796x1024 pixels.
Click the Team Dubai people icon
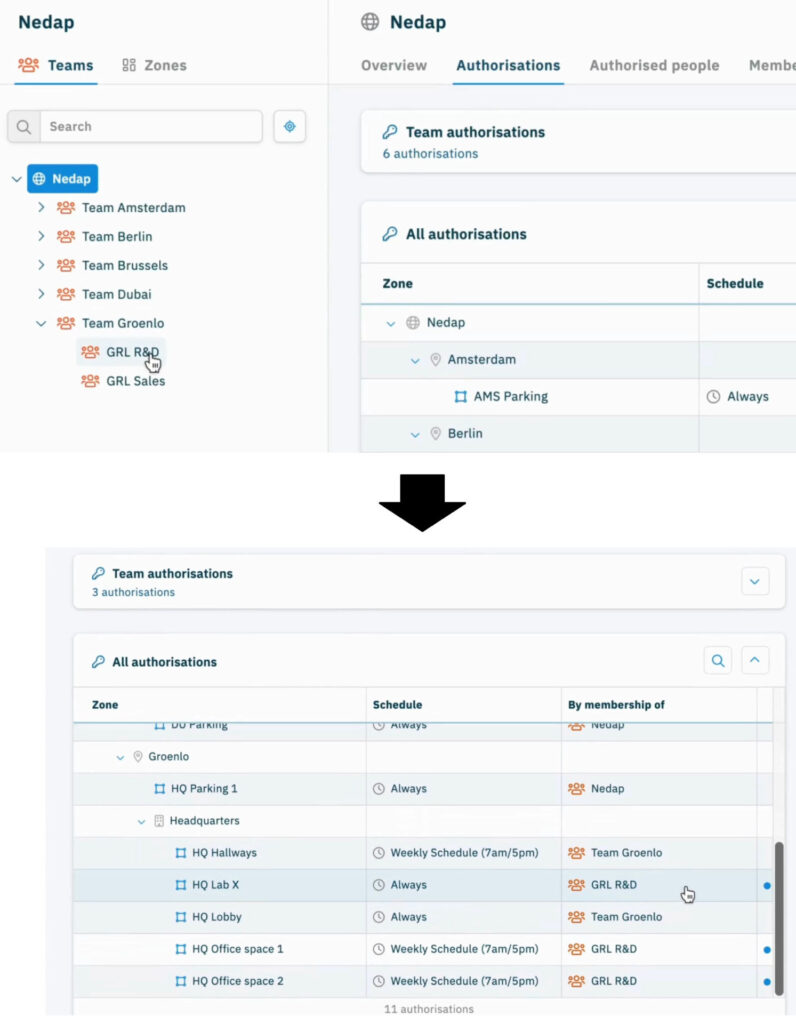[x=65, y=294]
